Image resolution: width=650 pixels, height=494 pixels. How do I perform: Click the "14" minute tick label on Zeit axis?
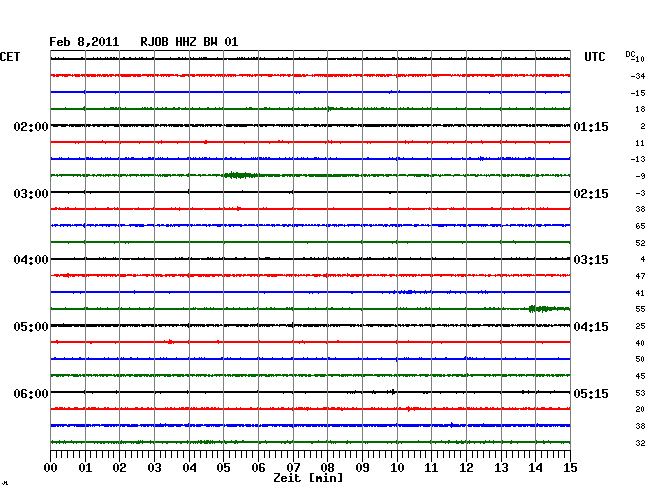pyautogui.click(x=535, y=468)
